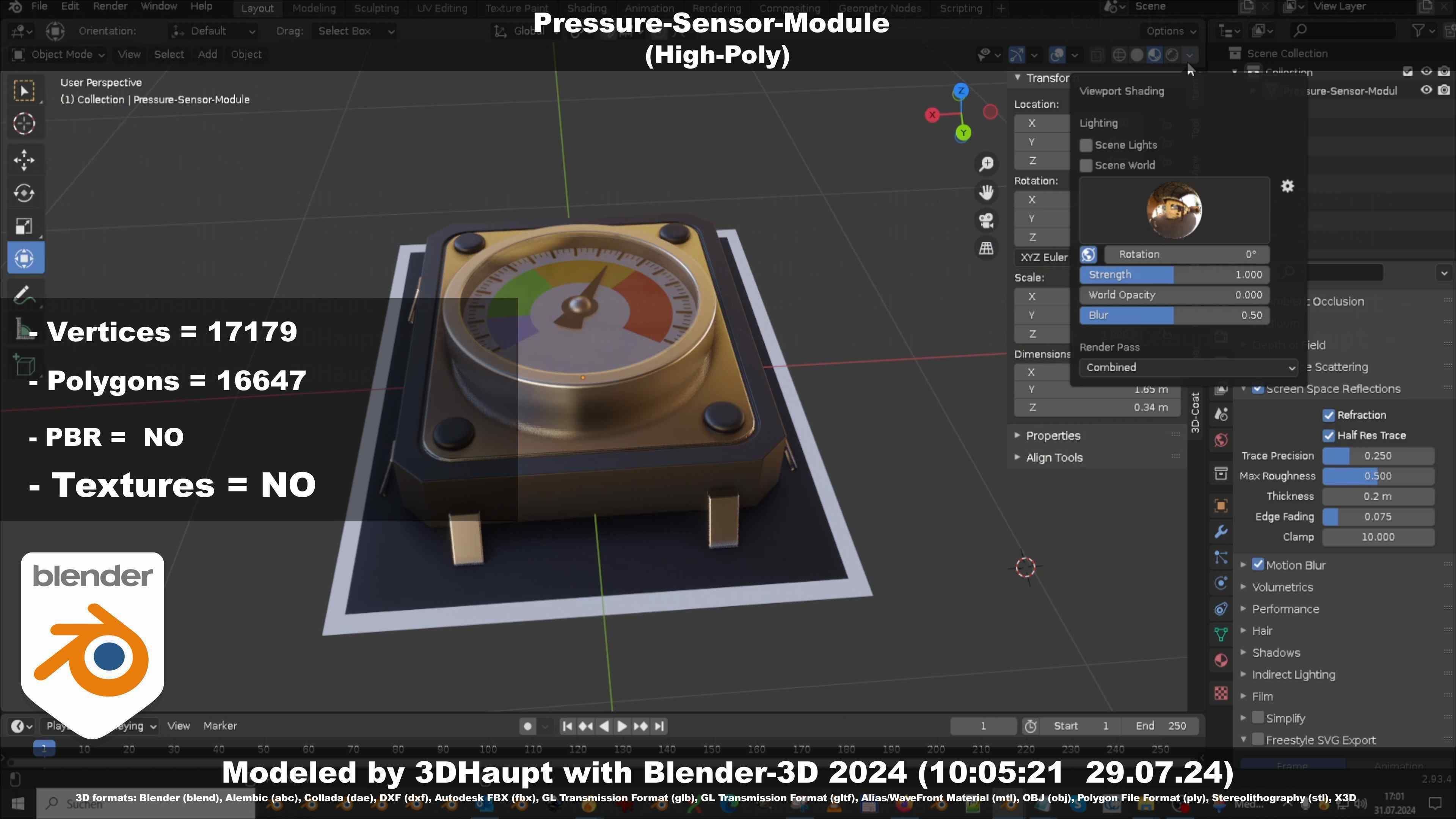Adjust the Trace Precision slider
This screenshot has height=819, width=1456.
(x=1378, y=456)
